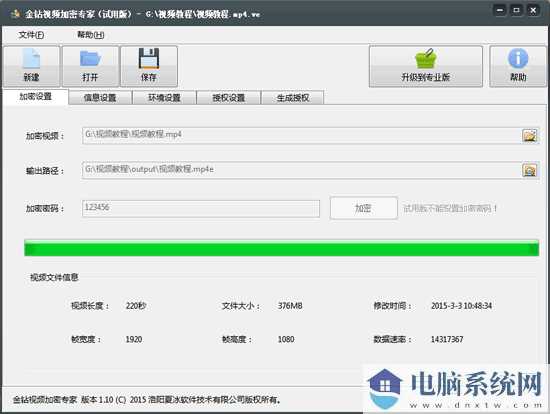Click the 帧宽度 value 1920
550x414 pixels.
pos(134,339)
